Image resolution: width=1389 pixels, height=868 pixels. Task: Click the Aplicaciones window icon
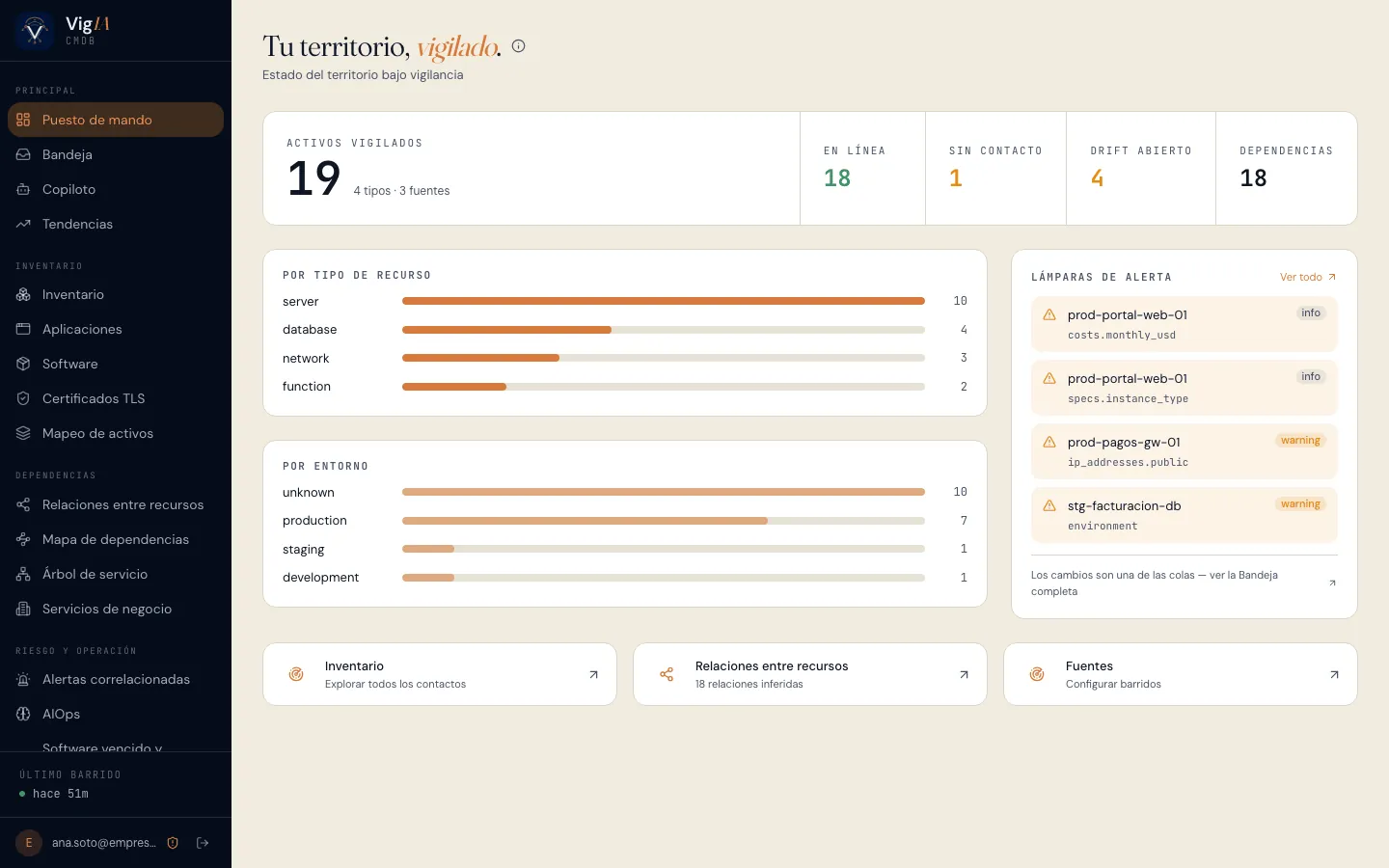[23, 329]
